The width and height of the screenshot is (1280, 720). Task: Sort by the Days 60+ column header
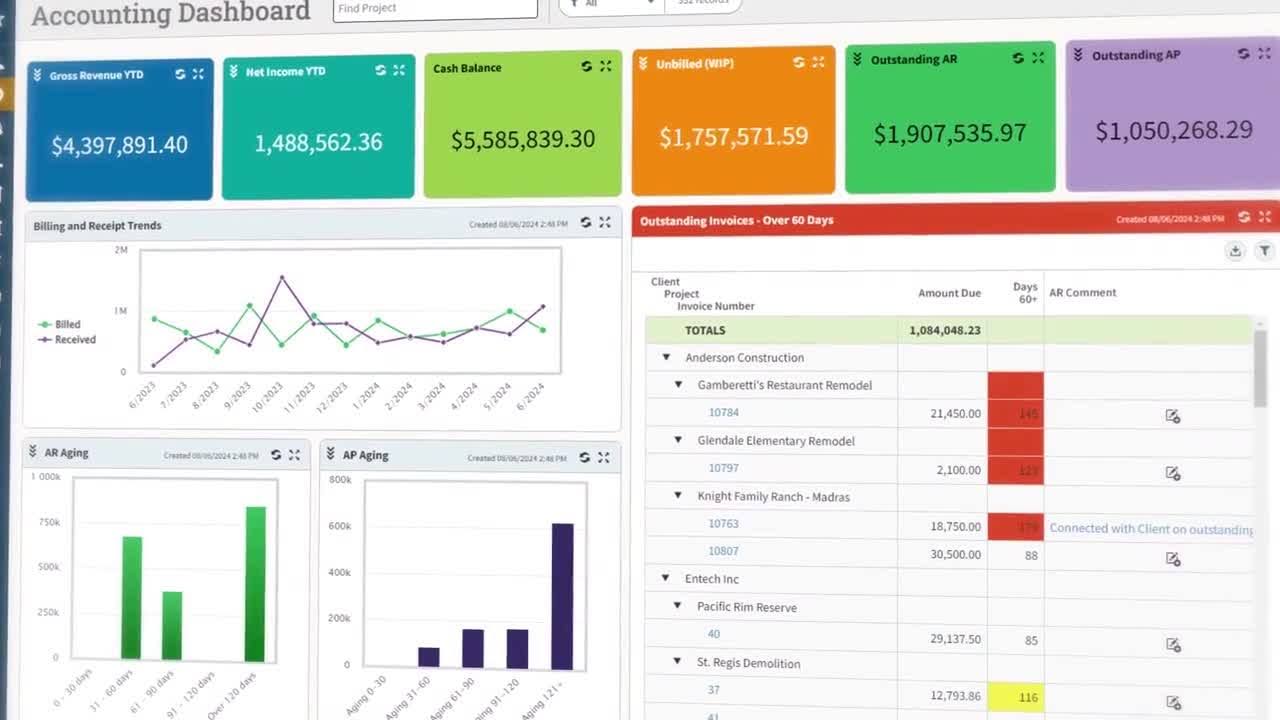(1025, 293)
